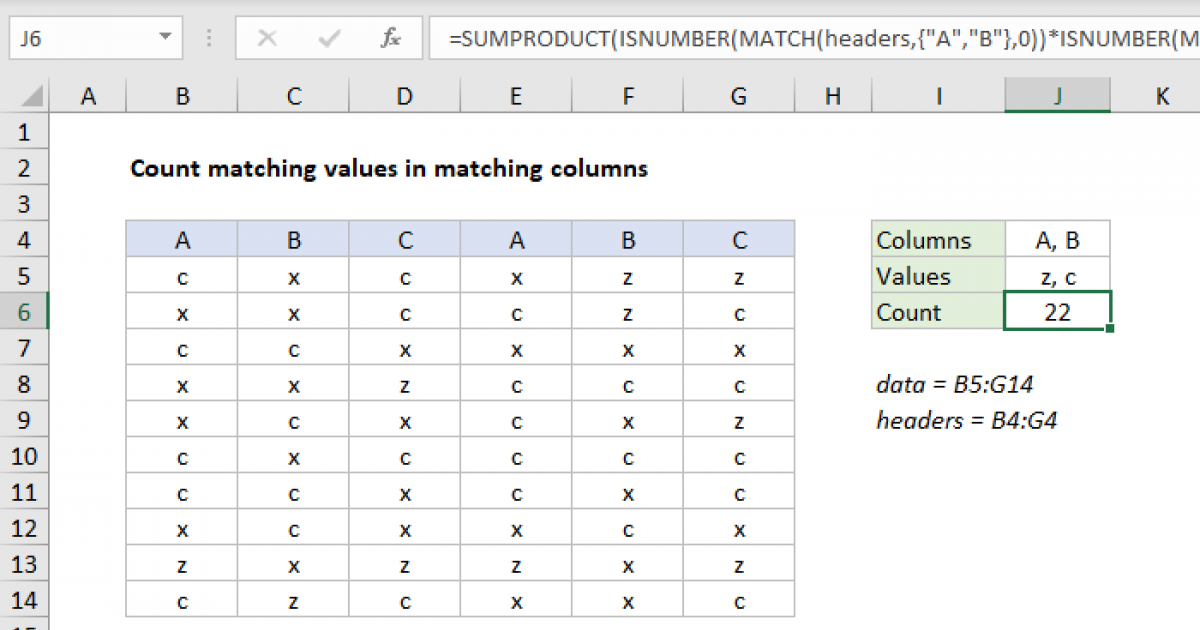The image size is (1200, 630).
Task: Select row 14 header
Action: pos(24,600)
